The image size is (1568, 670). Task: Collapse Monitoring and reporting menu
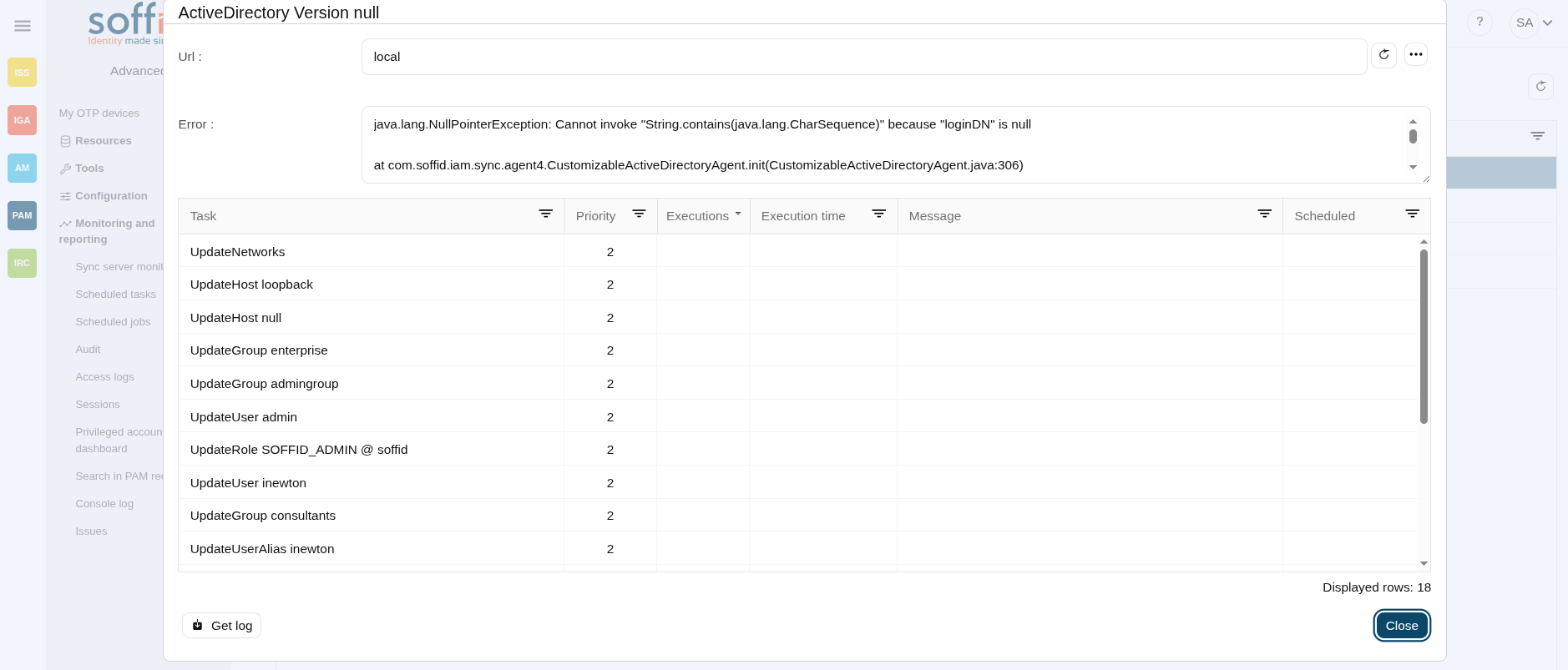pos(107,231)
